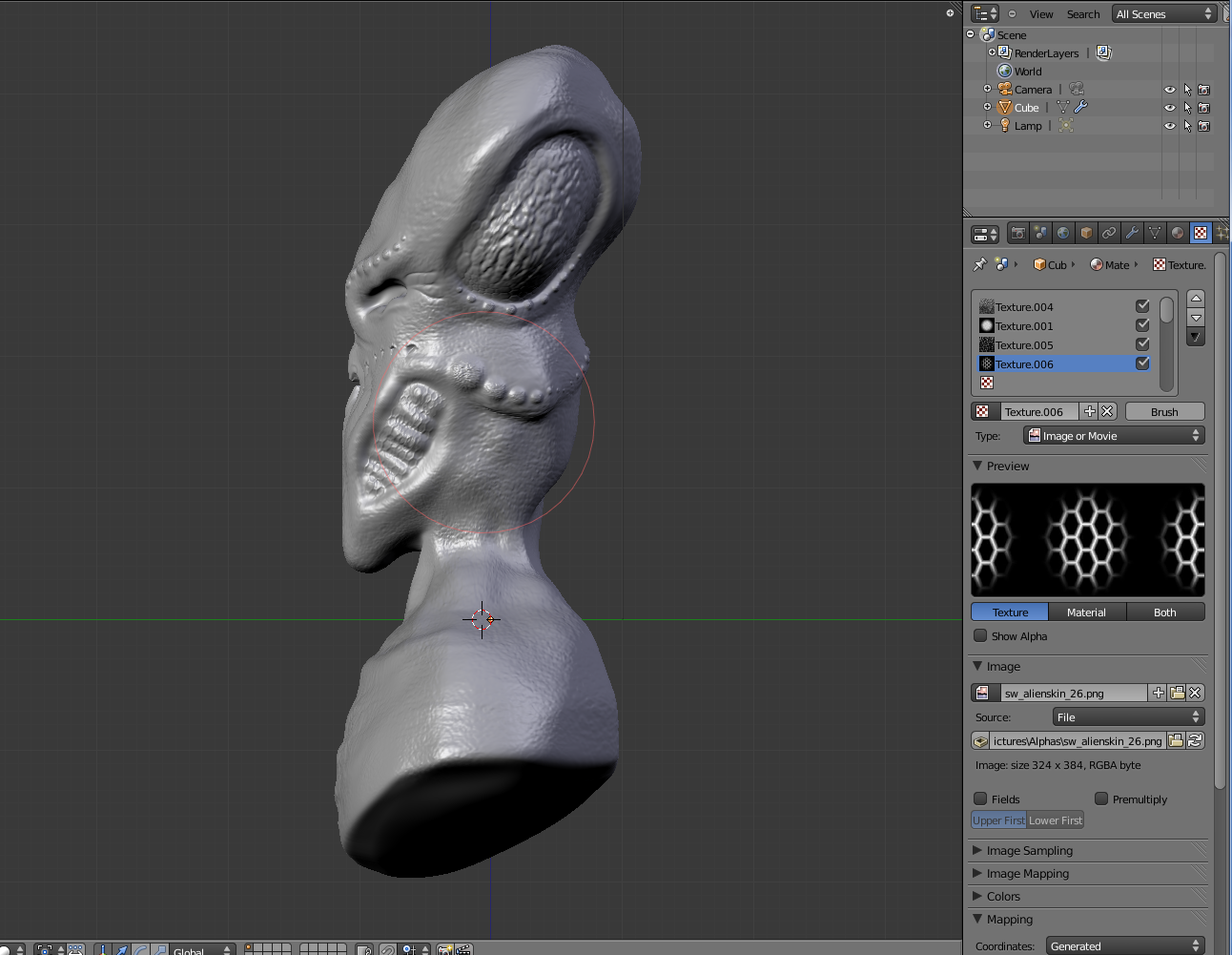Click the Camera data icon in outliner
Image resolution: width=1232 pixels, height=955 pixels.
click(1076, 89)
